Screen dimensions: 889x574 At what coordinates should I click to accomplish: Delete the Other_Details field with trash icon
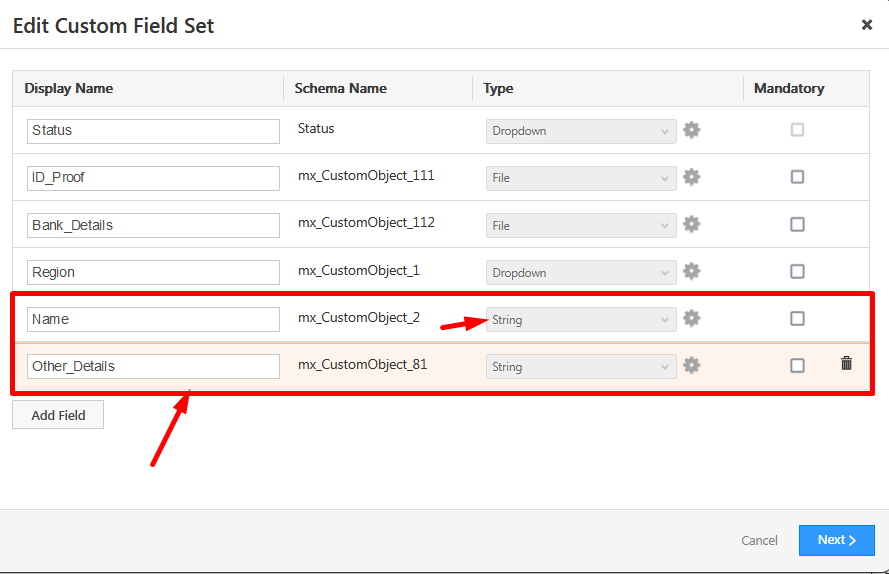(846, 364)
